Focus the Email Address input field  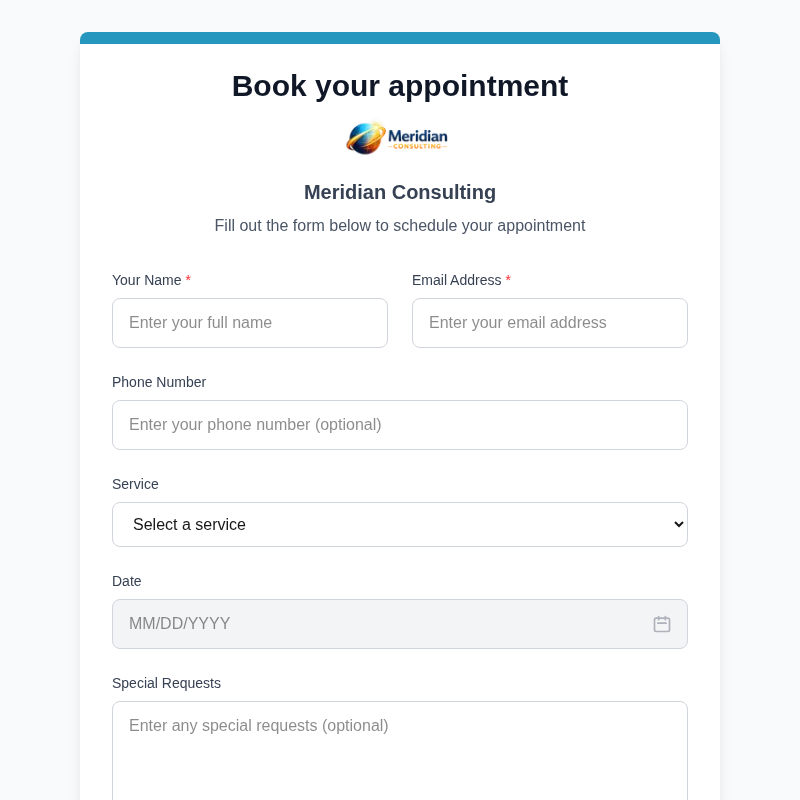[550, 323]
